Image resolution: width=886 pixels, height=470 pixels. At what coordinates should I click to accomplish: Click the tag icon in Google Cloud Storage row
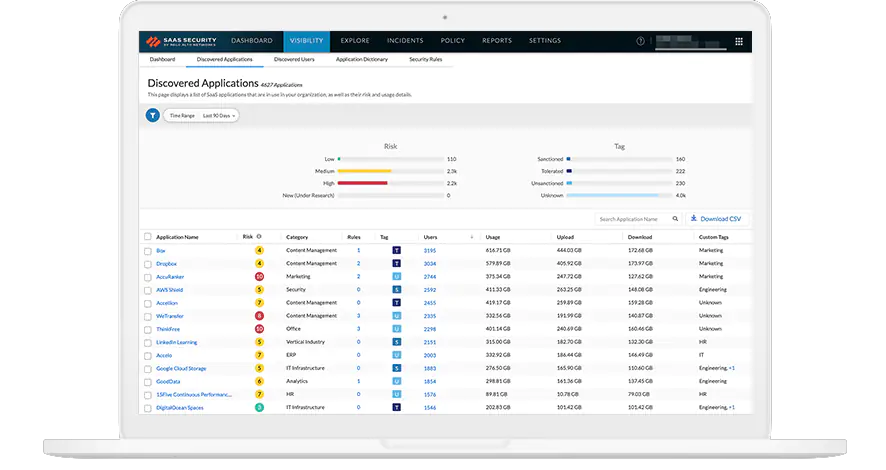(x=397, y=368)
